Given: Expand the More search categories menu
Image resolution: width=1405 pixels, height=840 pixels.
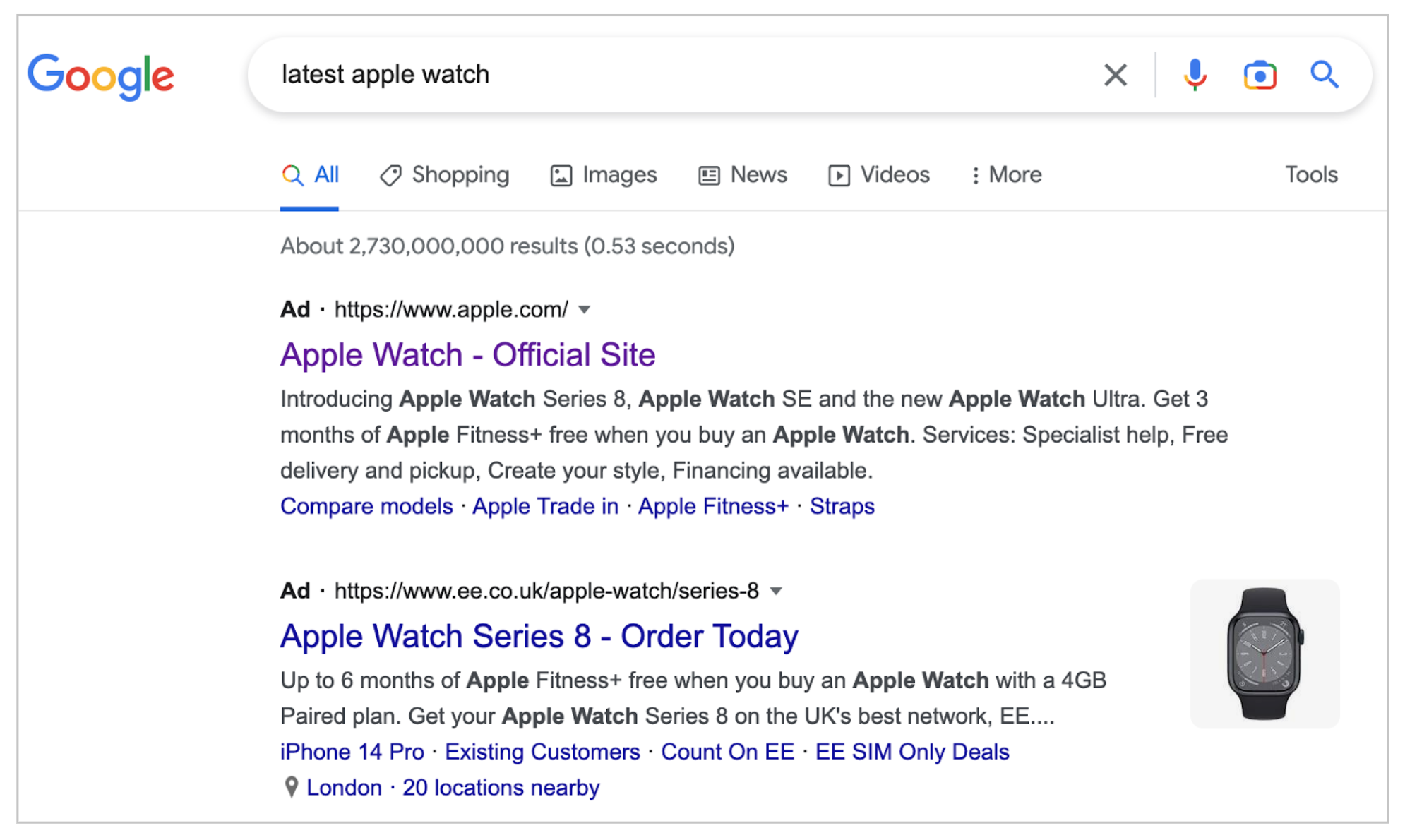Looking at the screenshot, I should pyautogui.click(x=1006, y=175).
